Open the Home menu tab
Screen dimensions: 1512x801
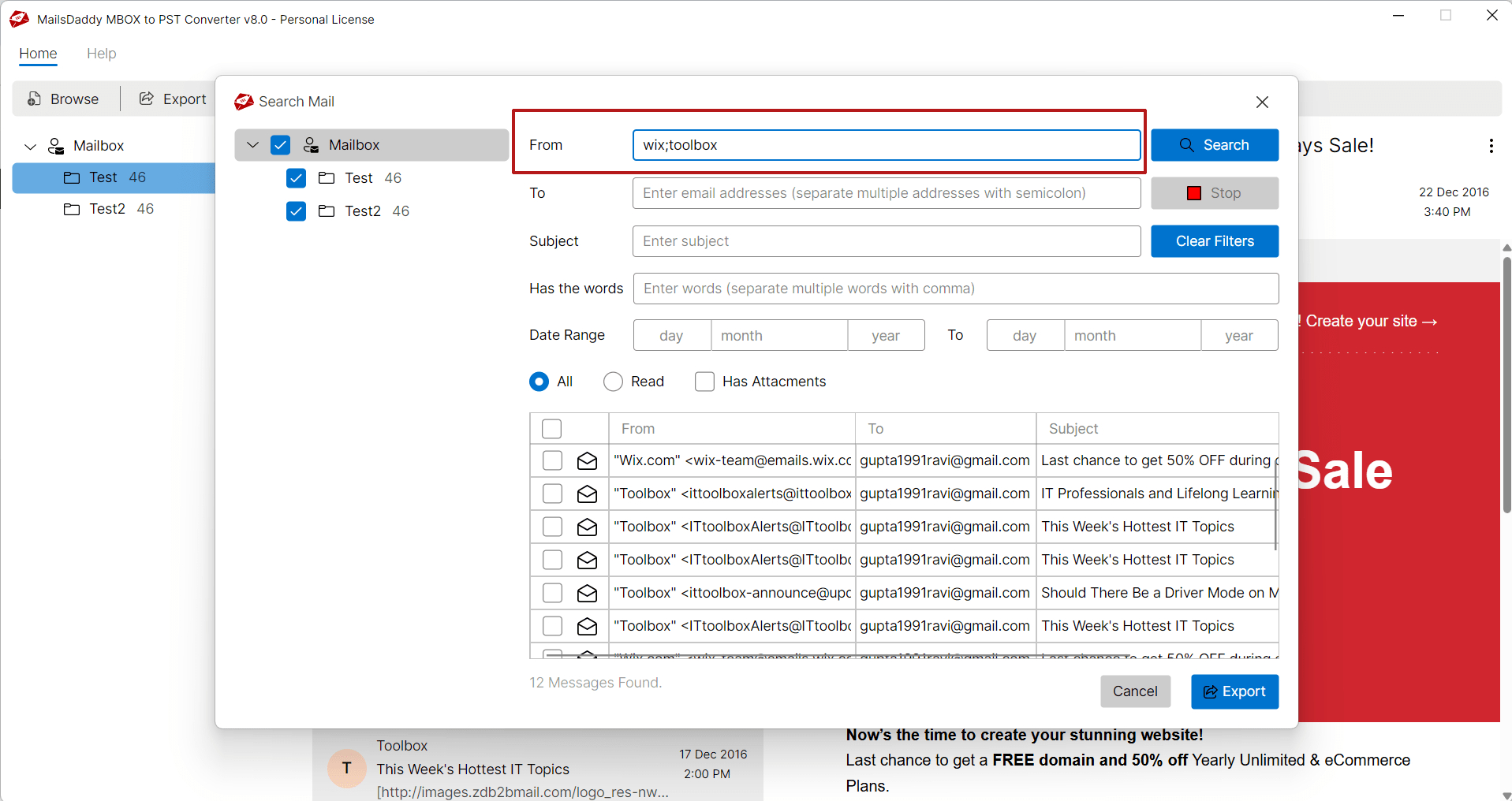38,54
